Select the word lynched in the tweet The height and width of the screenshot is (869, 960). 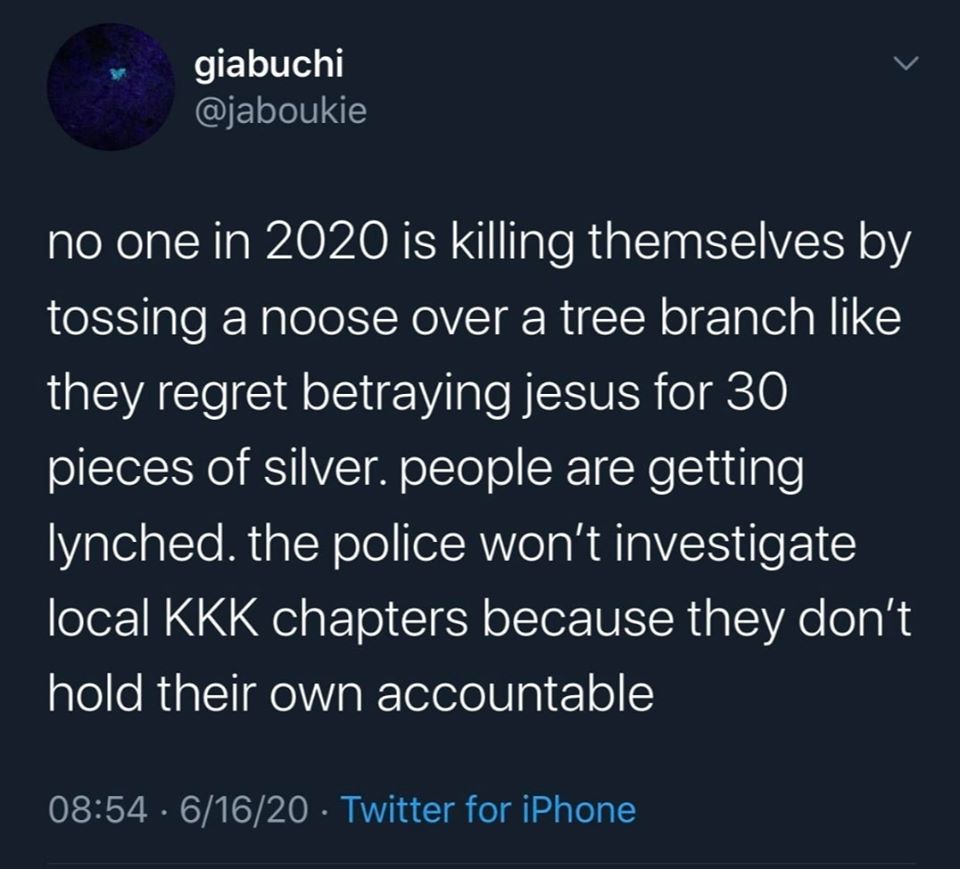(135, 541)
